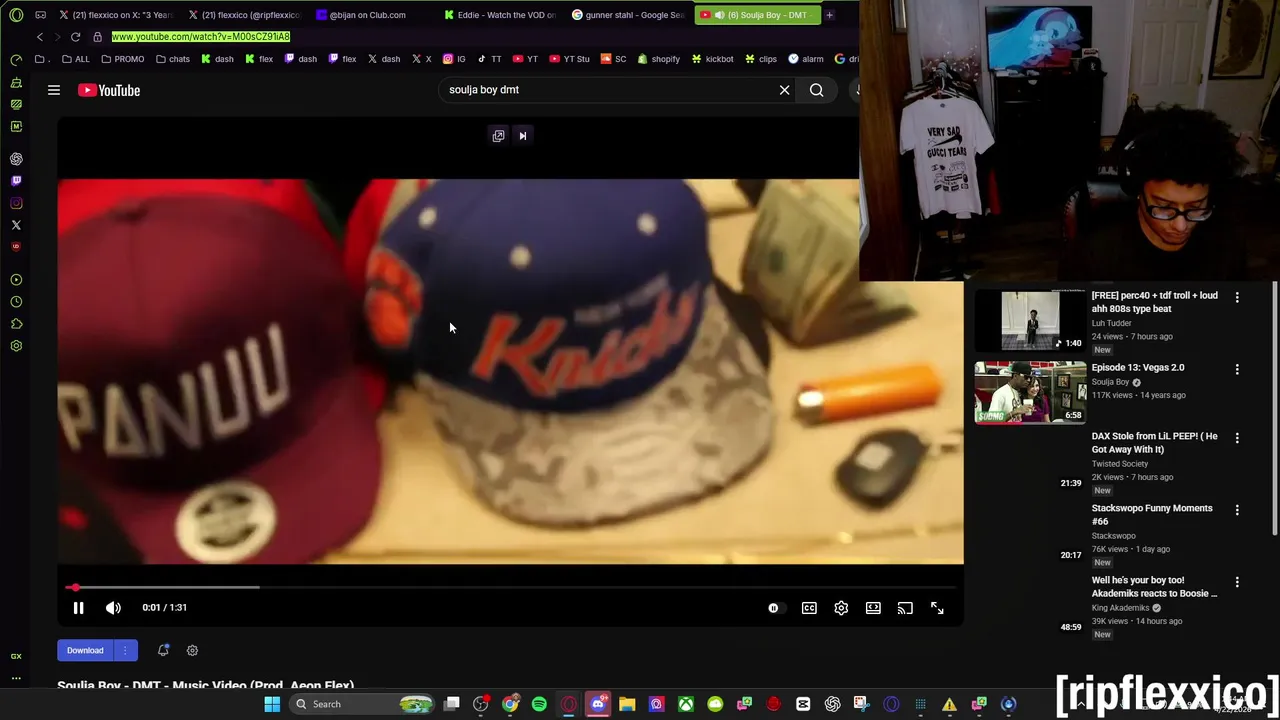1280x720 pixels.
Task: Open the ChatGPT icon in the Opera sidebar
Action: (x=16, y=159)
